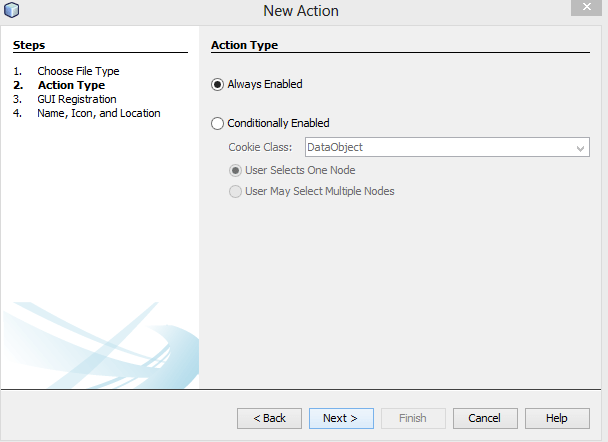
Task: Click the Steps panel heading
Action: click(29, 45)
